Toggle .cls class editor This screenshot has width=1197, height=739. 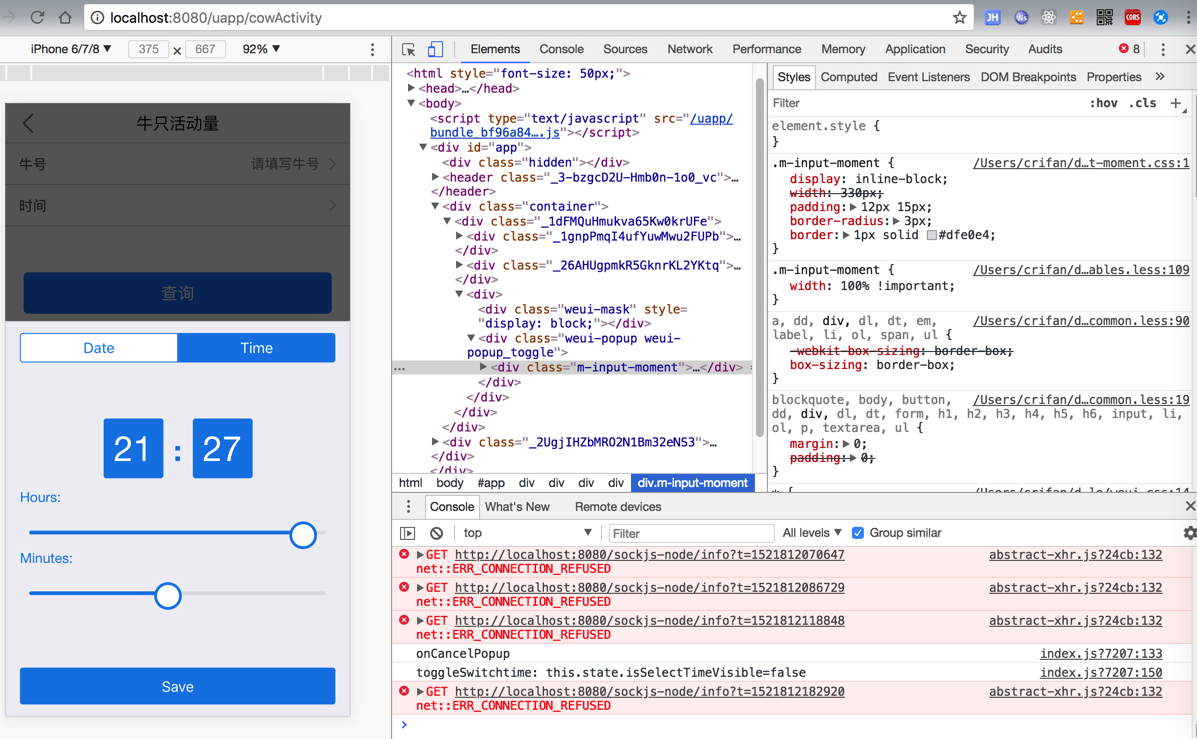pos(1143,103)
